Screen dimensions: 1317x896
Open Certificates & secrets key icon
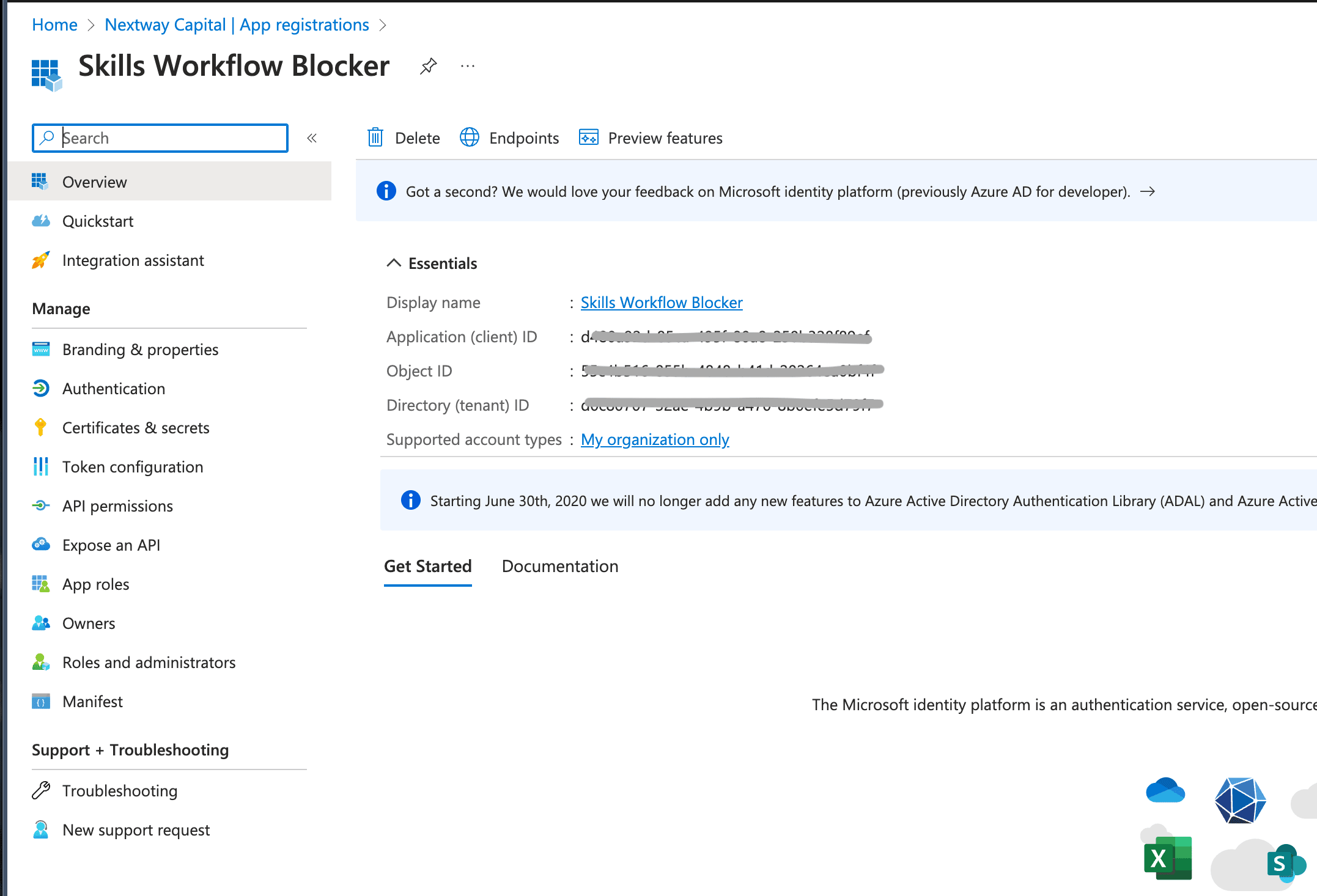pos(40,427)
